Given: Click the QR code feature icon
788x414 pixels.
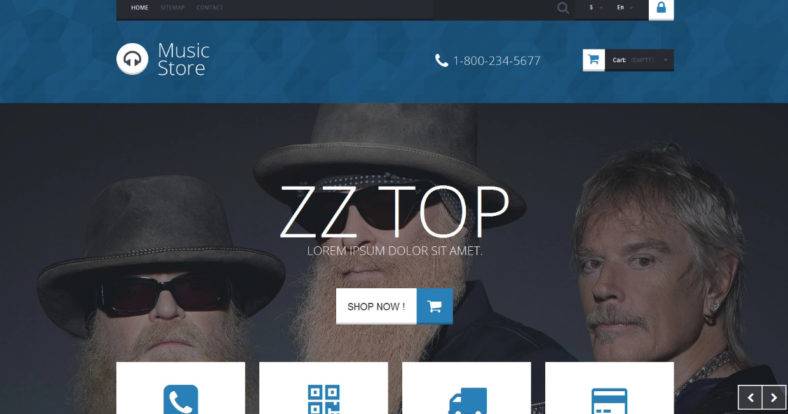Looking at the screenshot, I should pos(324,400).
